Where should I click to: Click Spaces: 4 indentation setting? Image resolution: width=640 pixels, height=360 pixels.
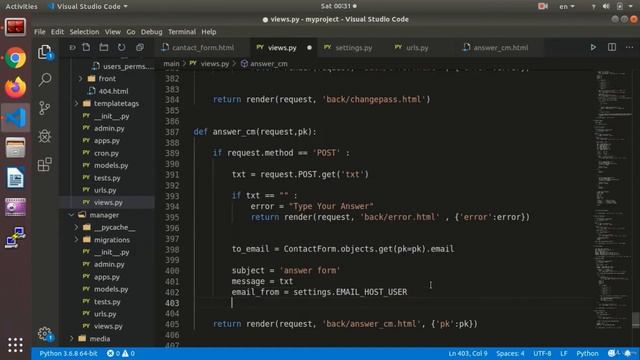(x=510, y=353)
